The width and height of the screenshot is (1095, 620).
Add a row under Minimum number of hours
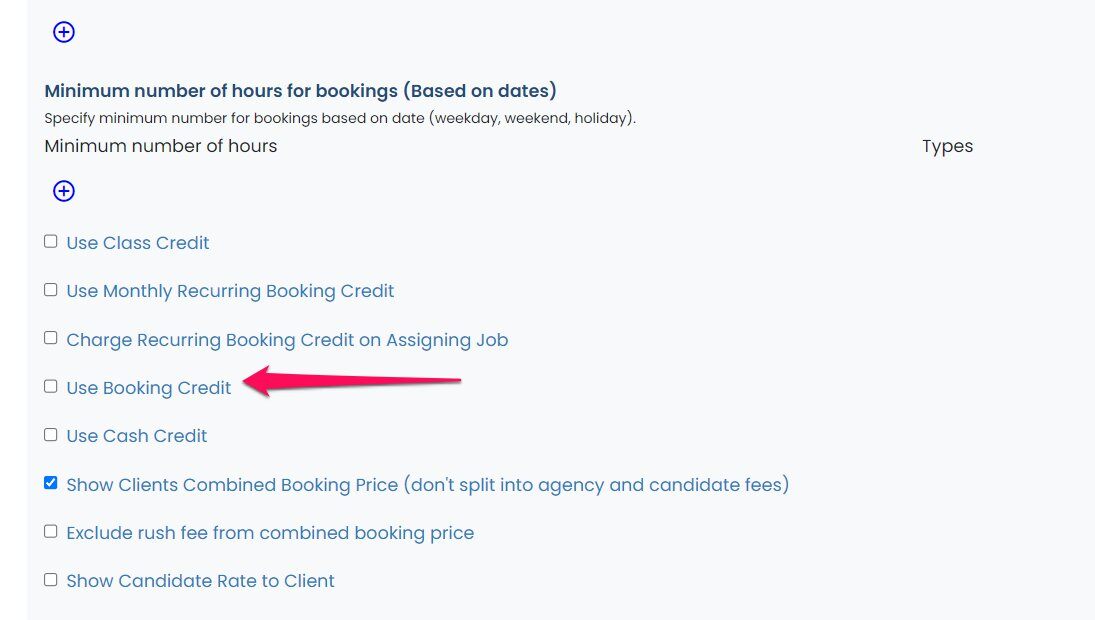click(x=64, y=191)
